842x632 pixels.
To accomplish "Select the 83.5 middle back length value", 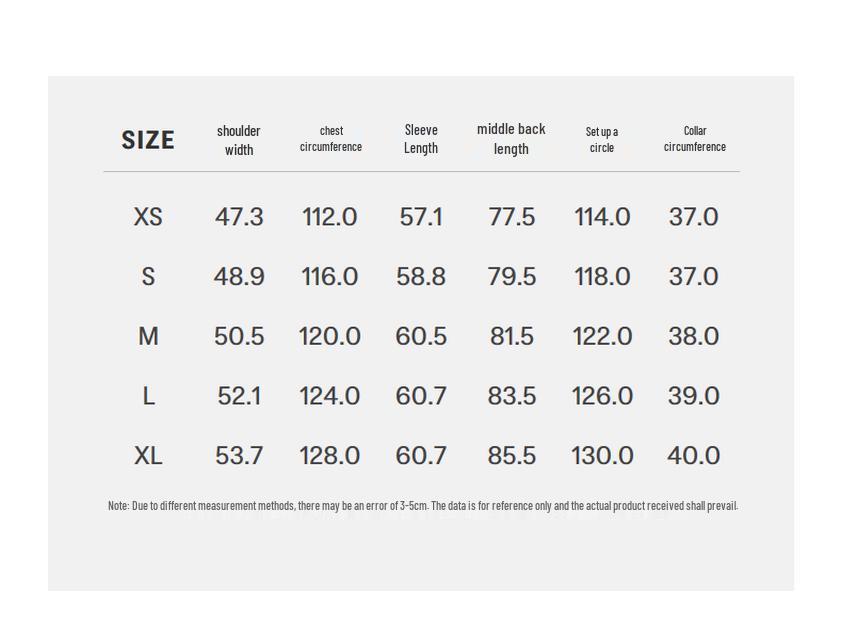I will (x=512, y=396).
